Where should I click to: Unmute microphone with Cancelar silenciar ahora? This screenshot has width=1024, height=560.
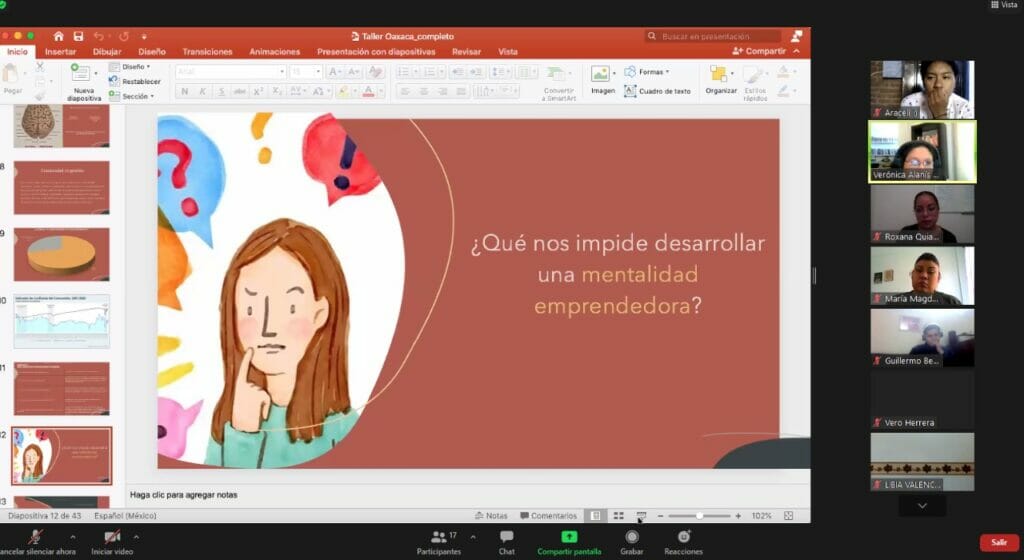point(37,537)
